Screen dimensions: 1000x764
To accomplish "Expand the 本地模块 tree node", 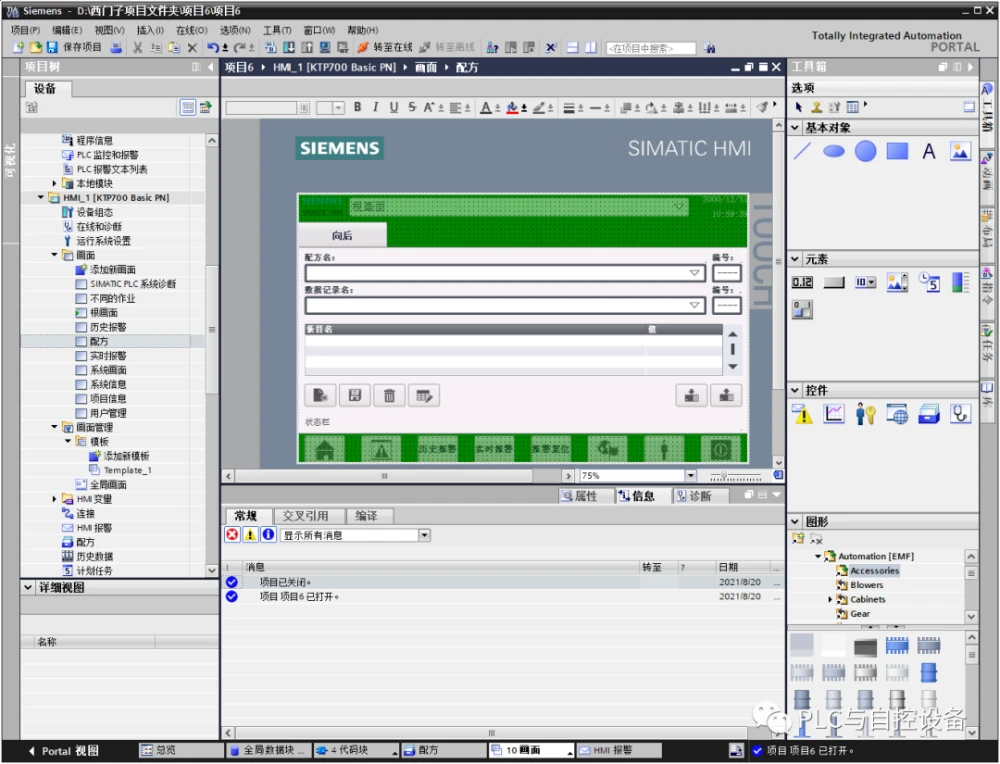I will pyautogui.click(x=54, y=184).
